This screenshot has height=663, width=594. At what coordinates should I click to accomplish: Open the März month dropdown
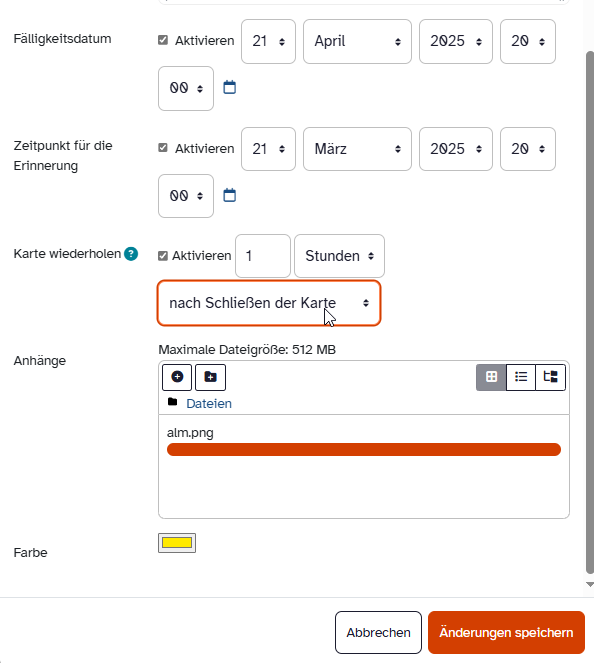tap(357, 149)
